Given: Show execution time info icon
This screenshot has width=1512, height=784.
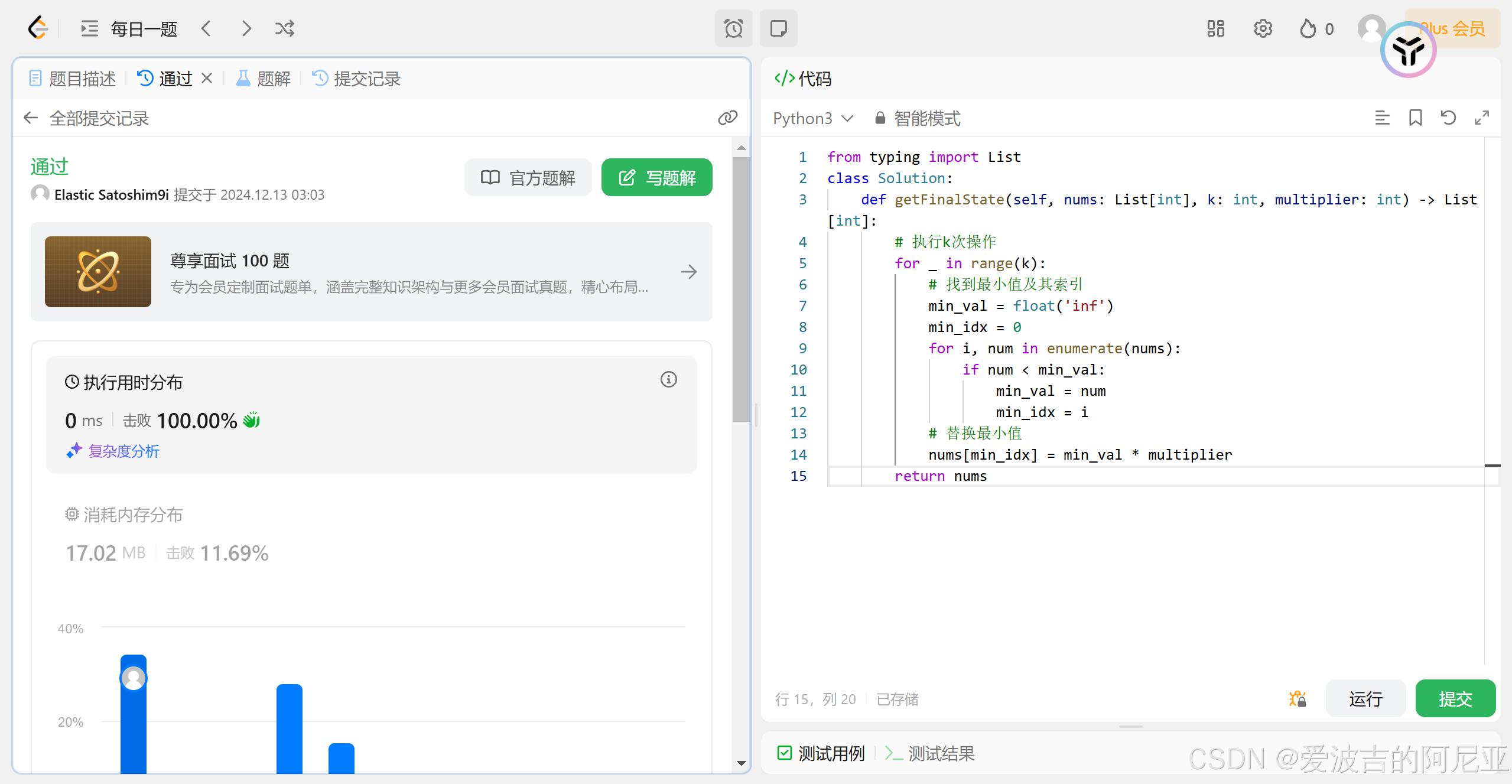Looking at the screenshot, I should point(668,379).
